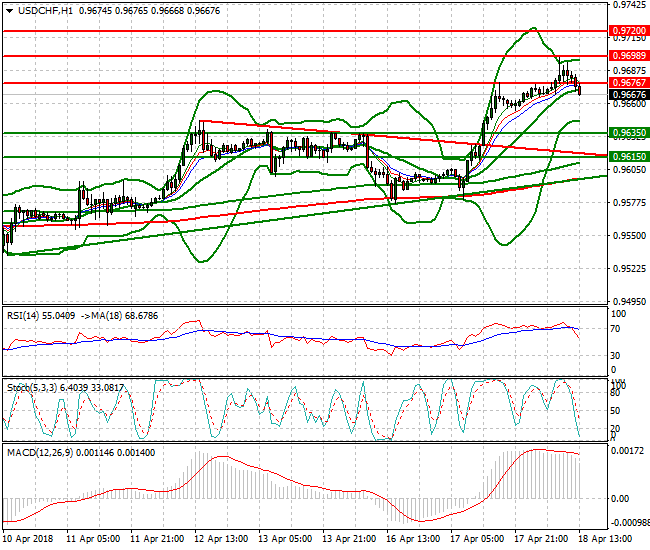Click the 12 Apr 13:00 time label
The width and height of the screenshot is (650, 550).
(x=221, y=539)
